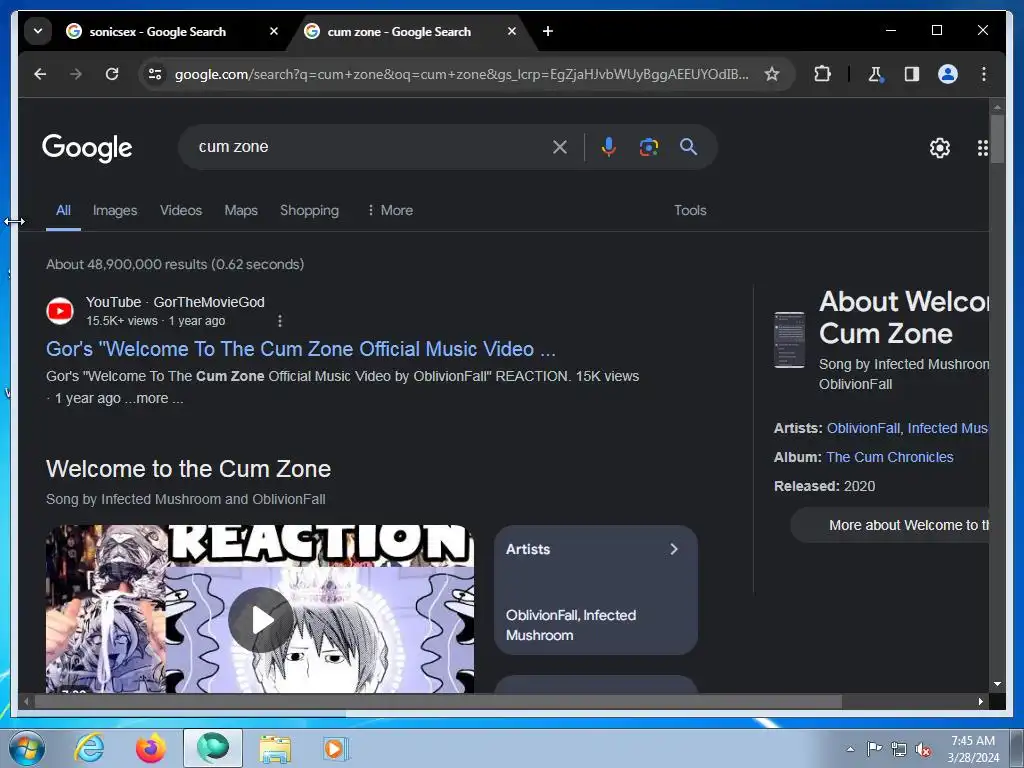
Task: Open the Chrome profile avatar
Action: click(x=948, y=74)
